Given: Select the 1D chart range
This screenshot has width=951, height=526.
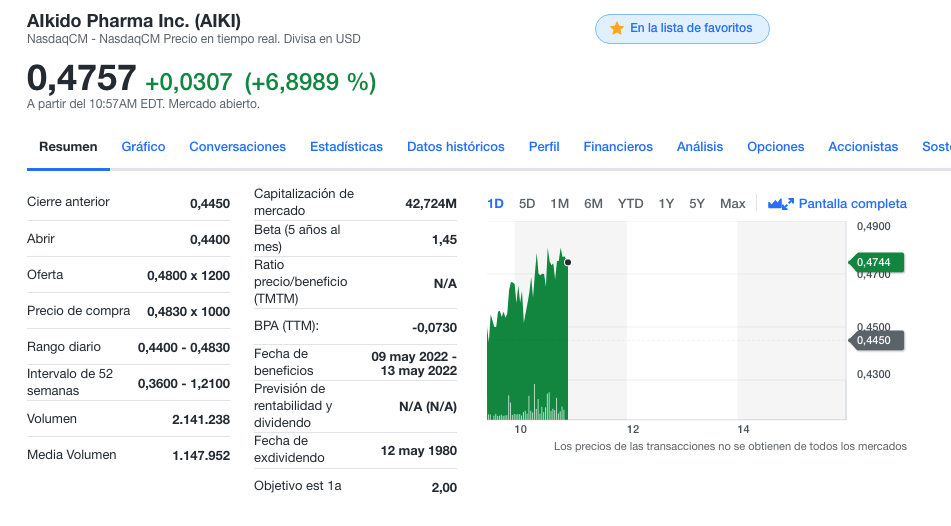Looking at the screenshot, I should (x=496, y=204).
